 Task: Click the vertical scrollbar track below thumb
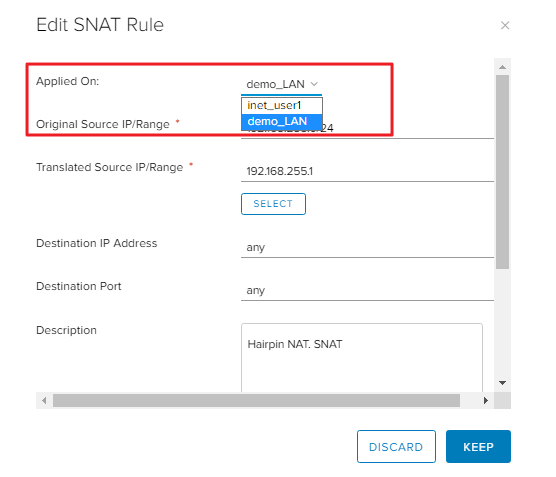coord(502,322)
